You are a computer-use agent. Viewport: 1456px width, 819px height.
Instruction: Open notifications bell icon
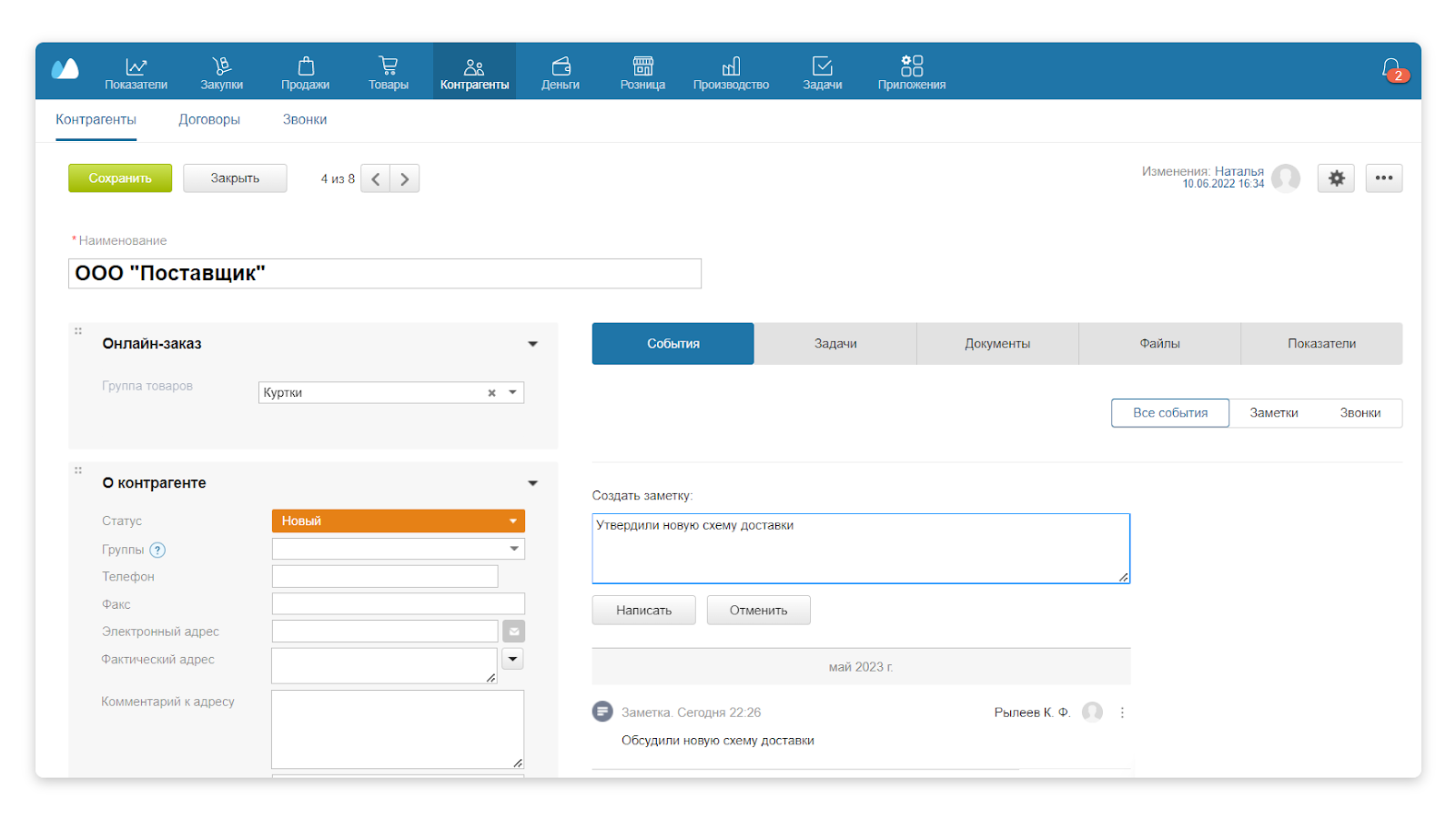coord(1390,69)
